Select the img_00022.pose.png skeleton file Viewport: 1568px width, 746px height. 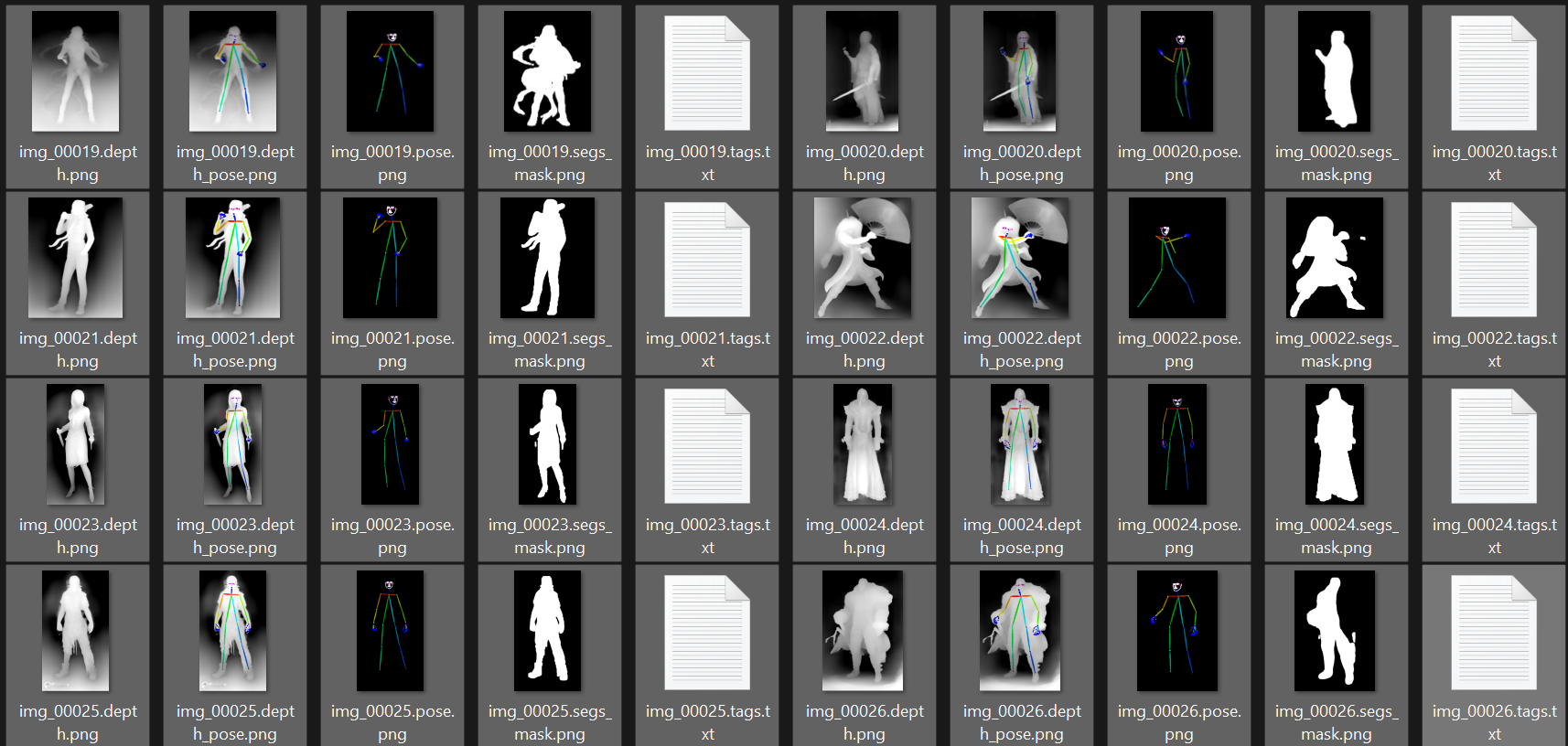coord(1177,258)
